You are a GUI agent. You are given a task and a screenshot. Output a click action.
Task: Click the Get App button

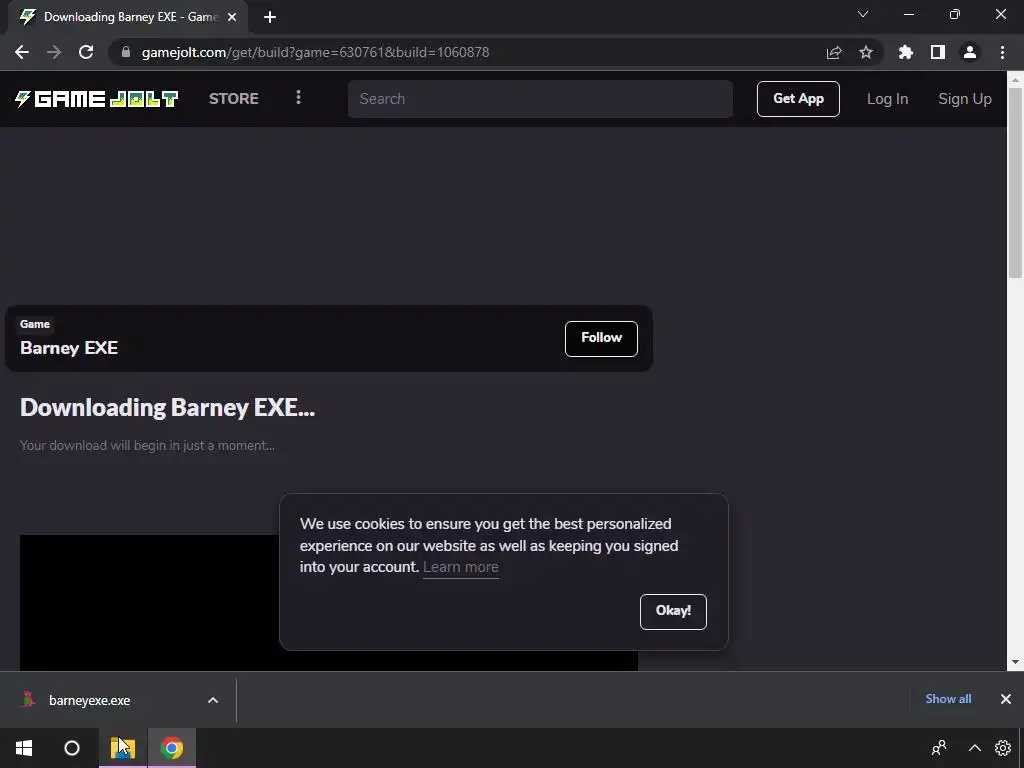tap(798, 99)
